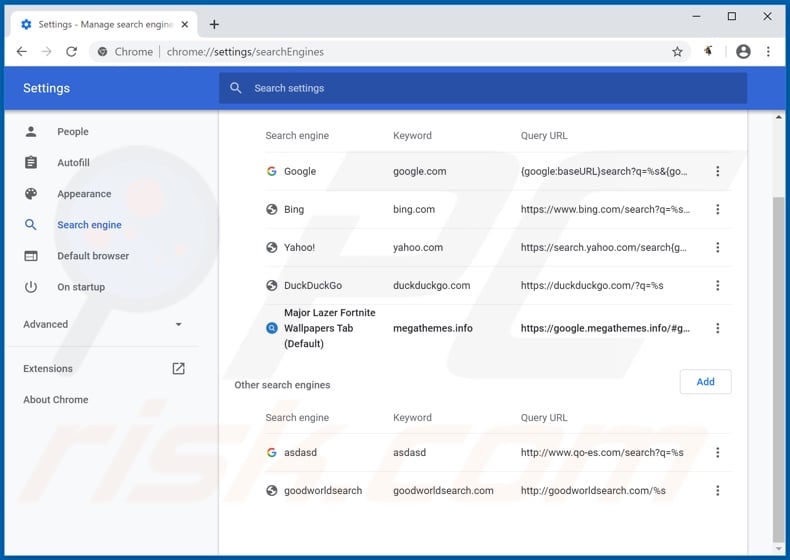Image resolution: width=790 pixels, height=560 pixels.
Task: Click the megathemes icon beside Major Lazer entry
Action: [272, 328]
